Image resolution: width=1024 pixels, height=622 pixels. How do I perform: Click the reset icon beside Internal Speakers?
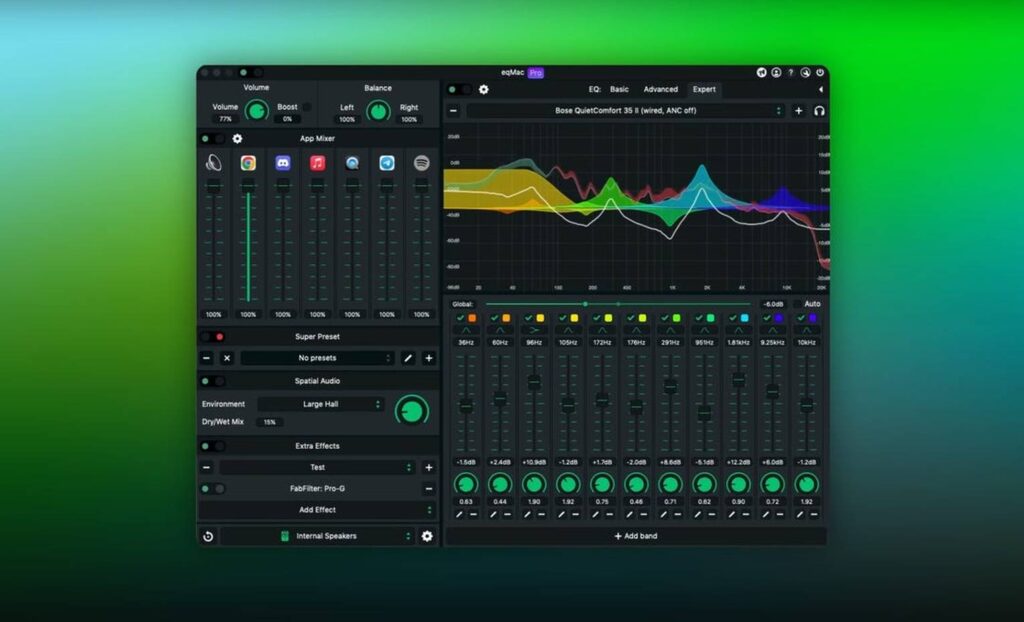click(x=208, y=536)
